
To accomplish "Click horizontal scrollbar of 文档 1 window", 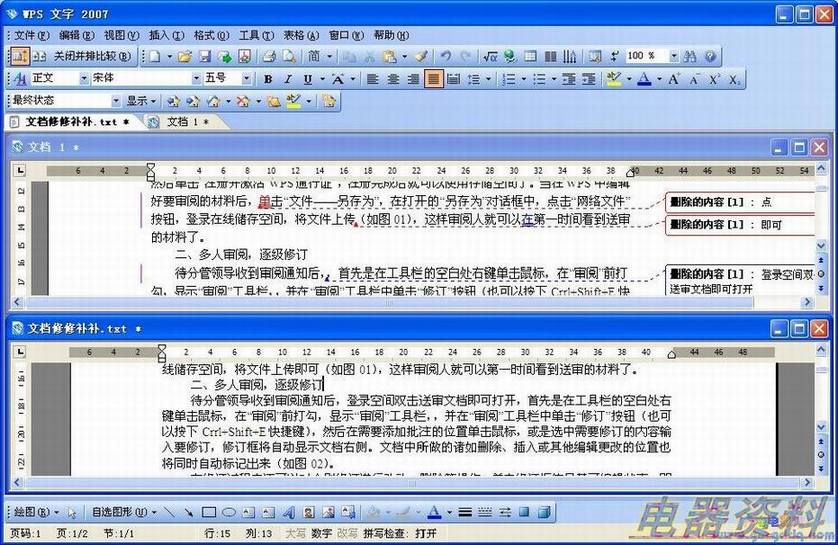I will pos(412,302).
